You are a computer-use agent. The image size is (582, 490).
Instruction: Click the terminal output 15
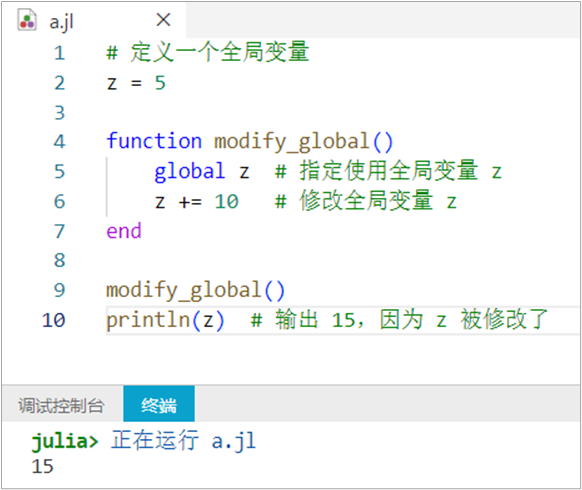(42, 466)
